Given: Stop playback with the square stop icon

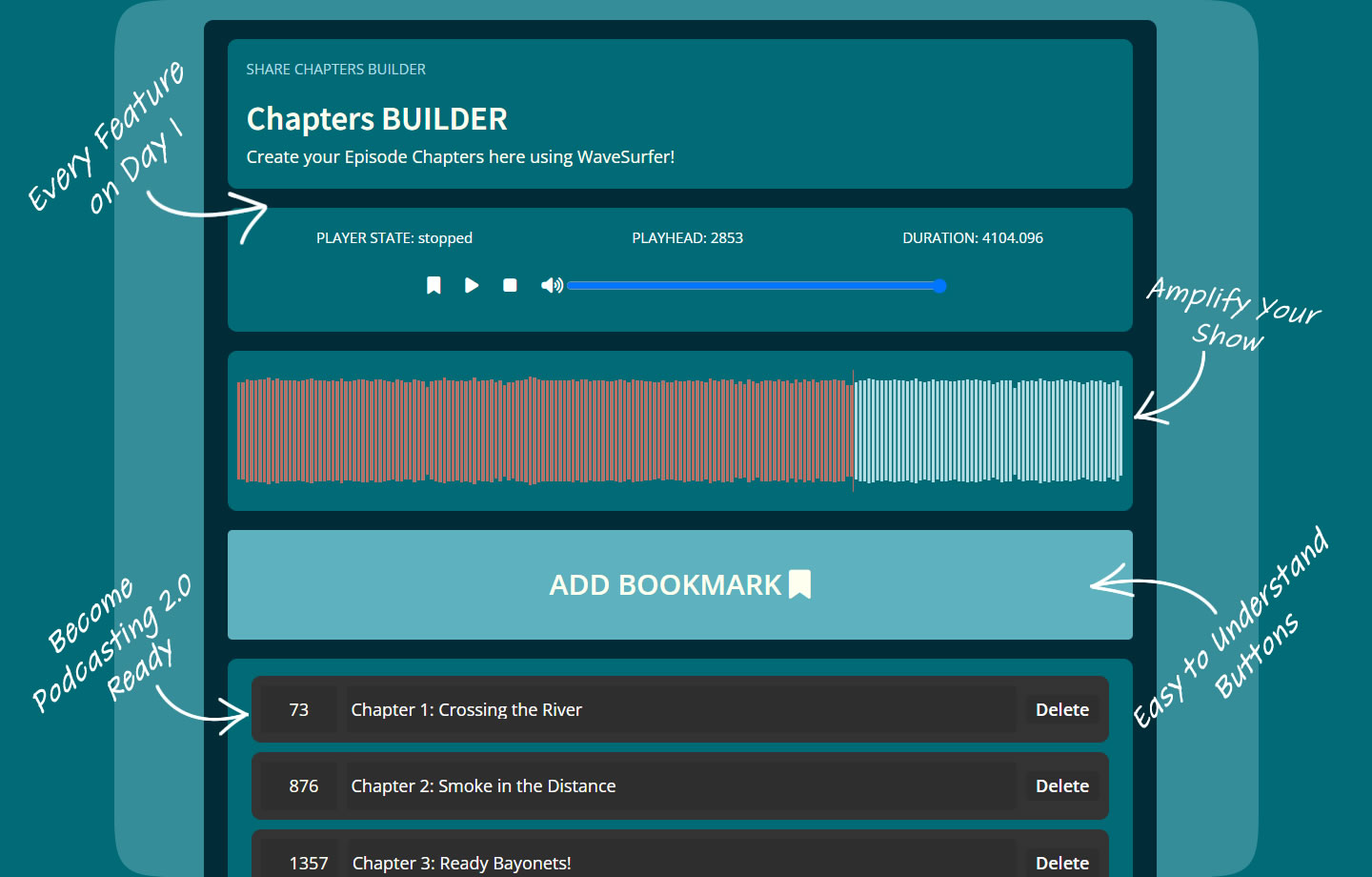Looking at the screenshot, I should [x=510, y=285].
